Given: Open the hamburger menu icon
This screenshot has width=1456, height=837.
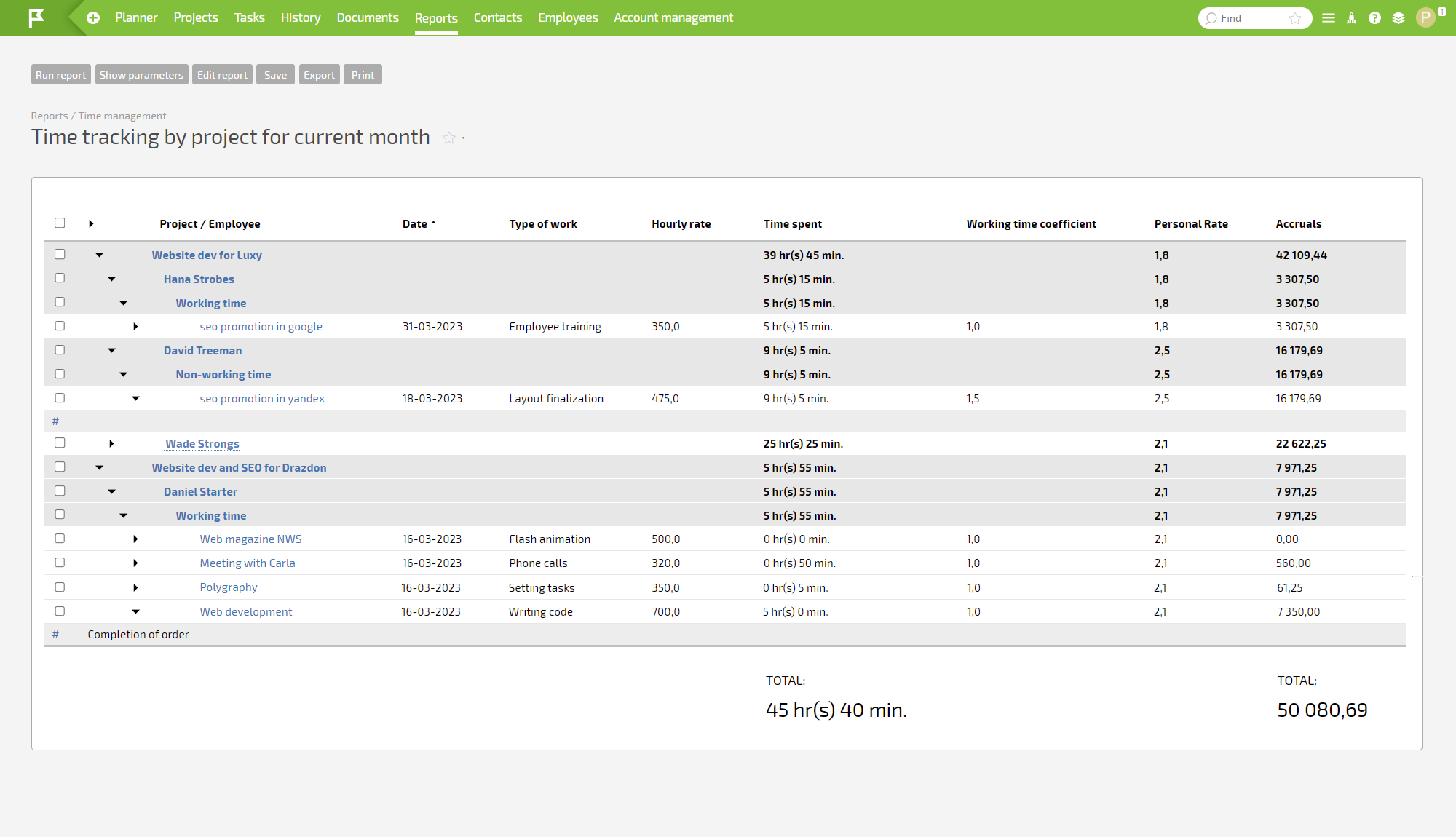Looking at the screenshot, I should point(1329,18).
